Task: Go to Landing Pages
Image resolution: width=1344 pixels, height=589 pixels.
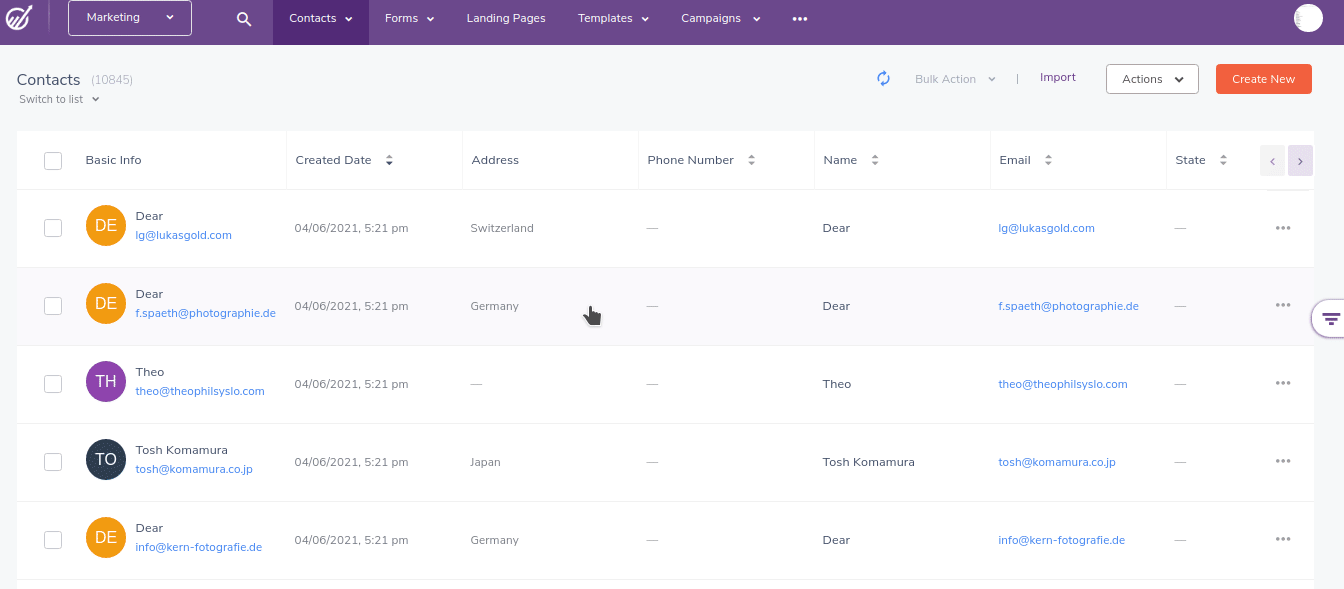Action: point(506,19)
